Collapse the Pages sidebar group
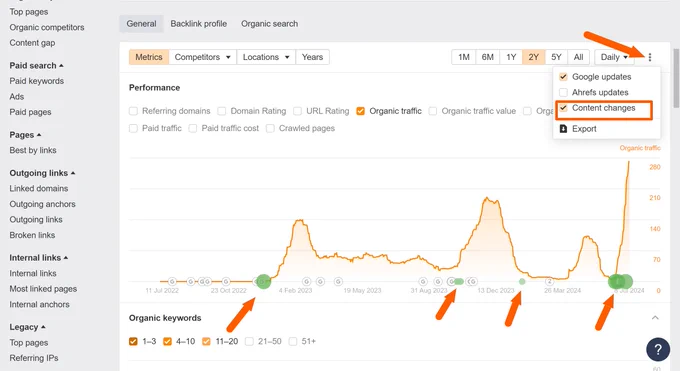This screenshot has height=371, width=680. coord(25,135)
